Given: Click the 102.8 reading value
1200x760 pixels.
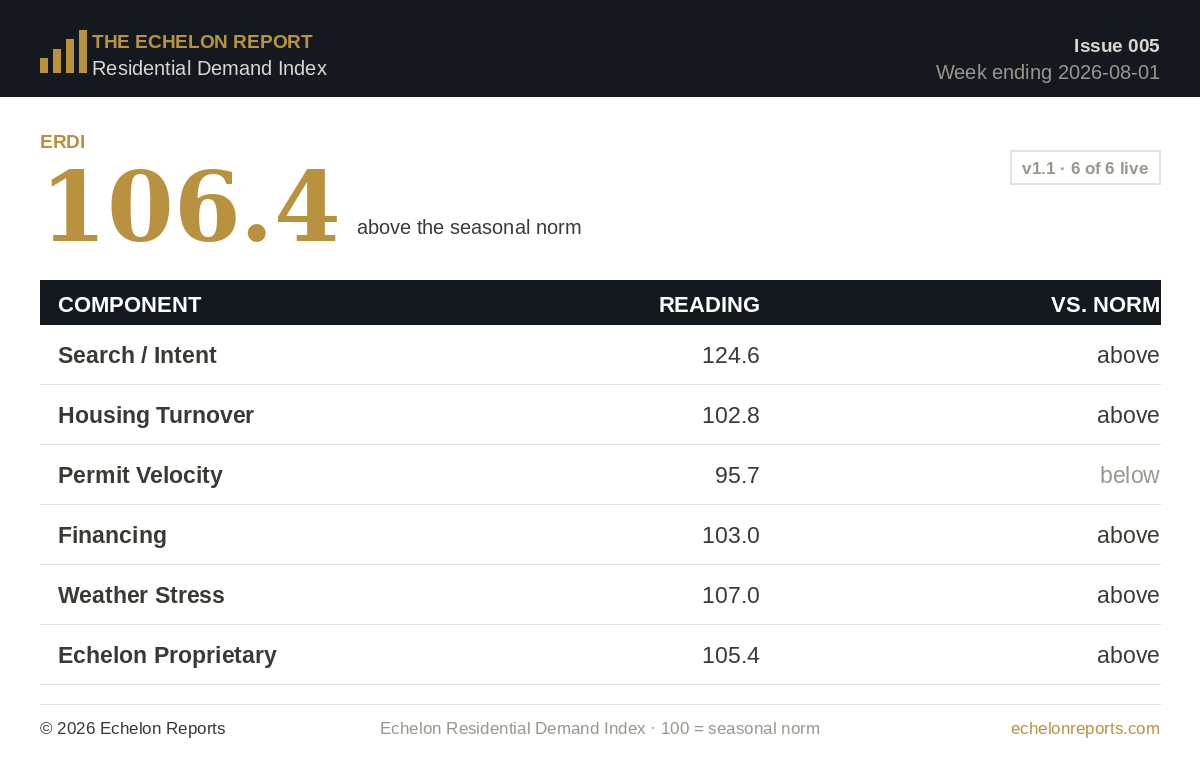Looking at the screenshot, I should [x=730, y=415].
